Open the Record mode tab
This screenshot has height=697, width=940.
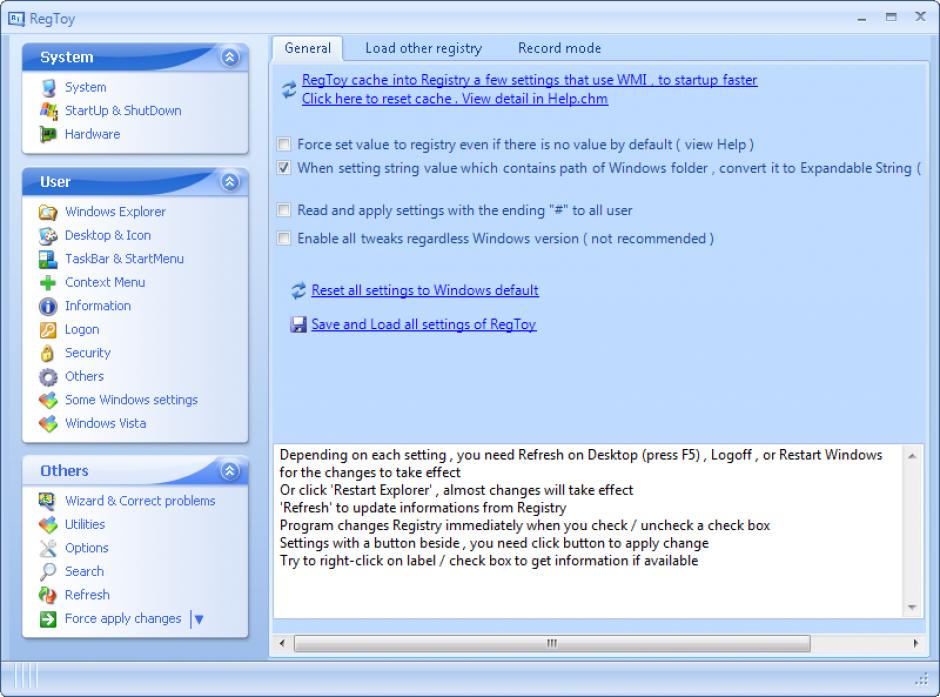pyautogui.click(x=559, y=48)
